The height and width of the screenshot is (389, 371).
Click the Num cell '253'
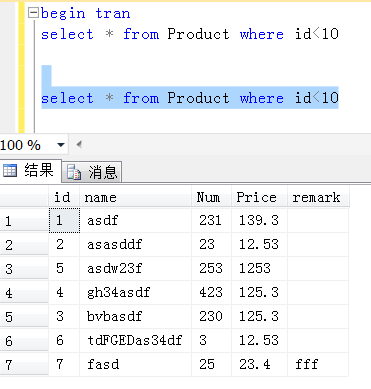coord(211,268)
